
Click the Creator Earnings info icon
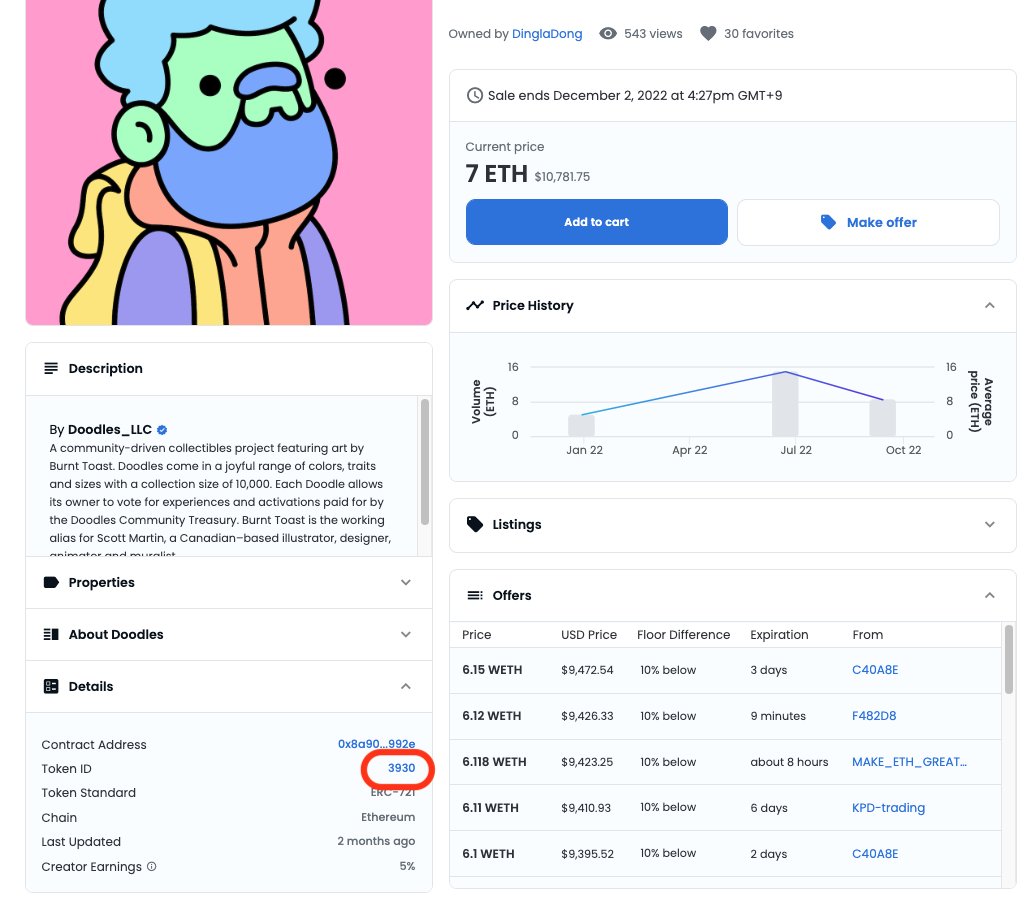pyautogui.click(x=151, y=866)
